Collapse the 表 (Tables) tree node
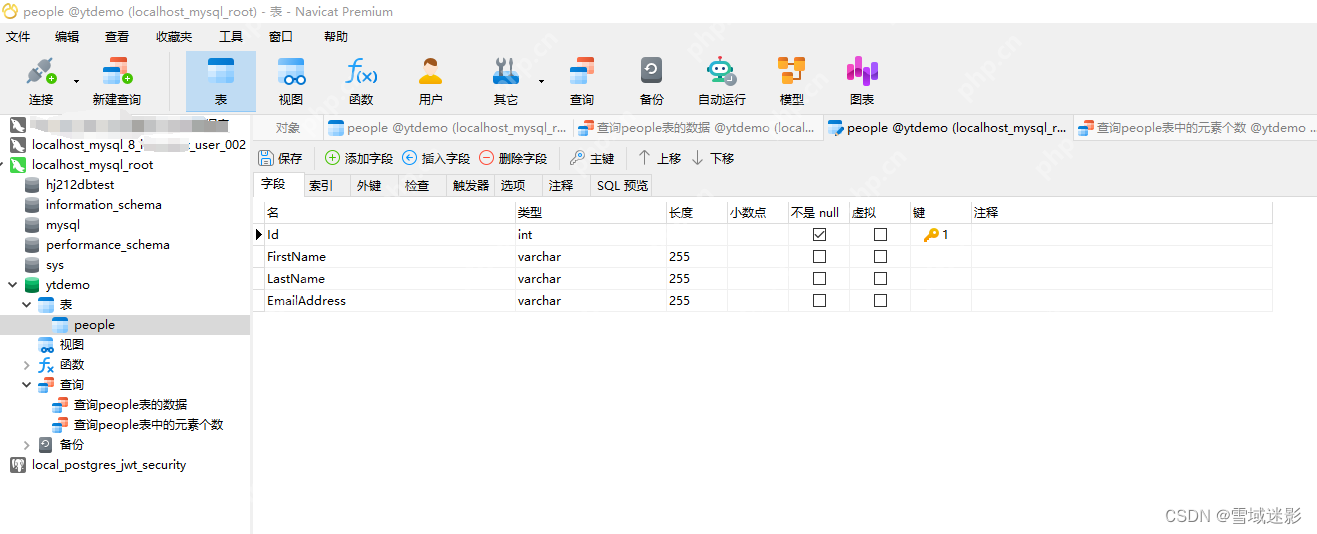Screen dimensions: 1317x534 click(27, 305)
